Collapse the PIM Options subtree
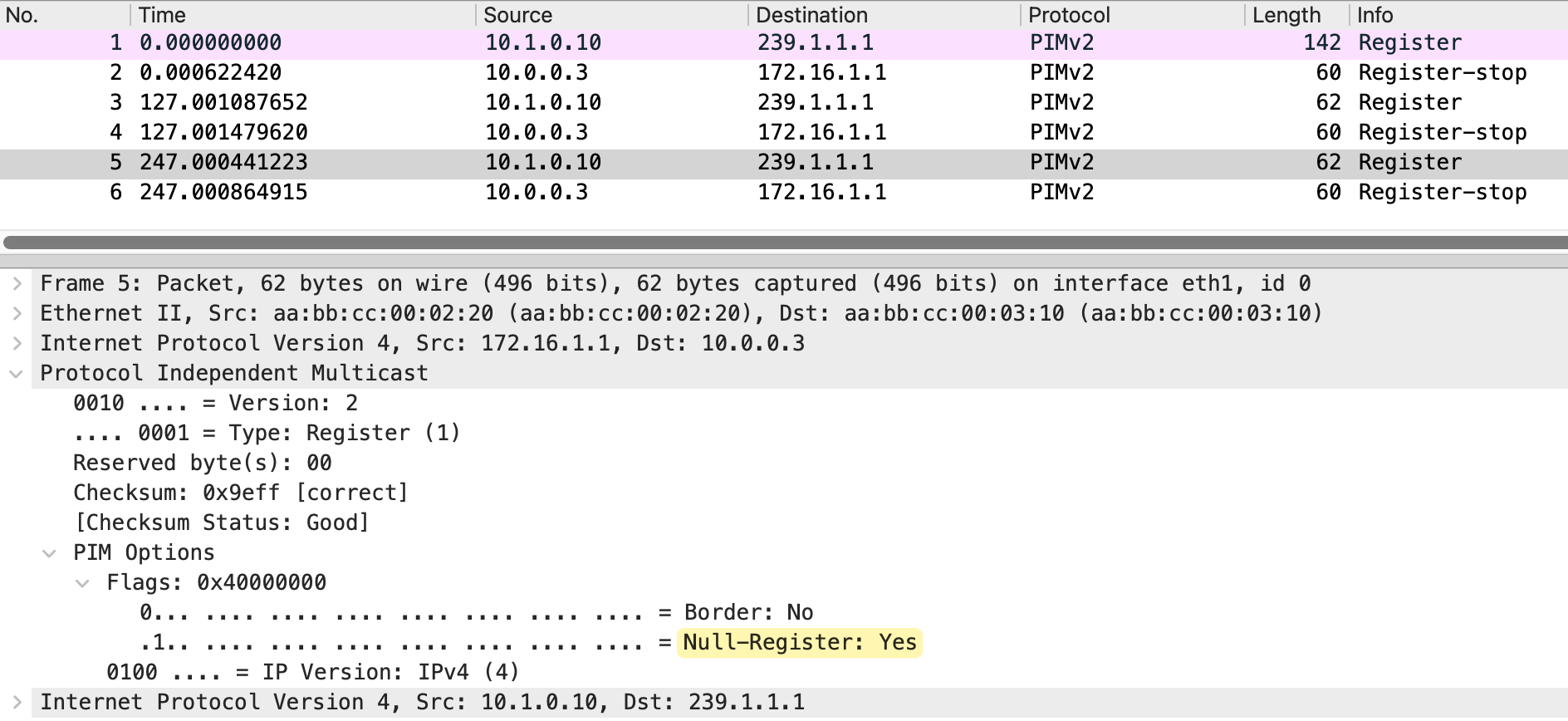This screenshot has height=721, width=1568. coord(50,553)
